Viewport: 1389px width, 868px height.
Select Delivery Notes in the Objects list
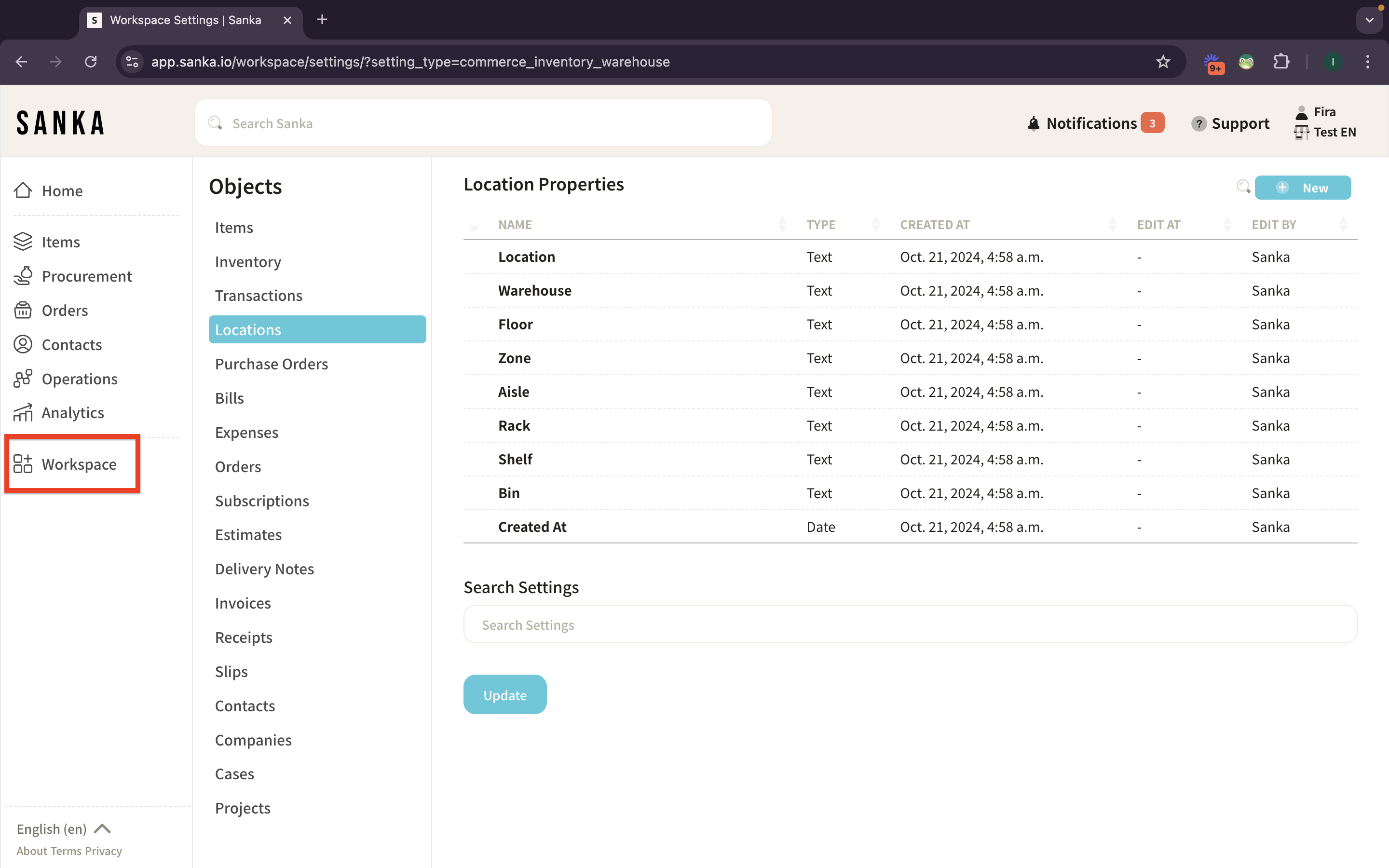click(x=264, y=569)
